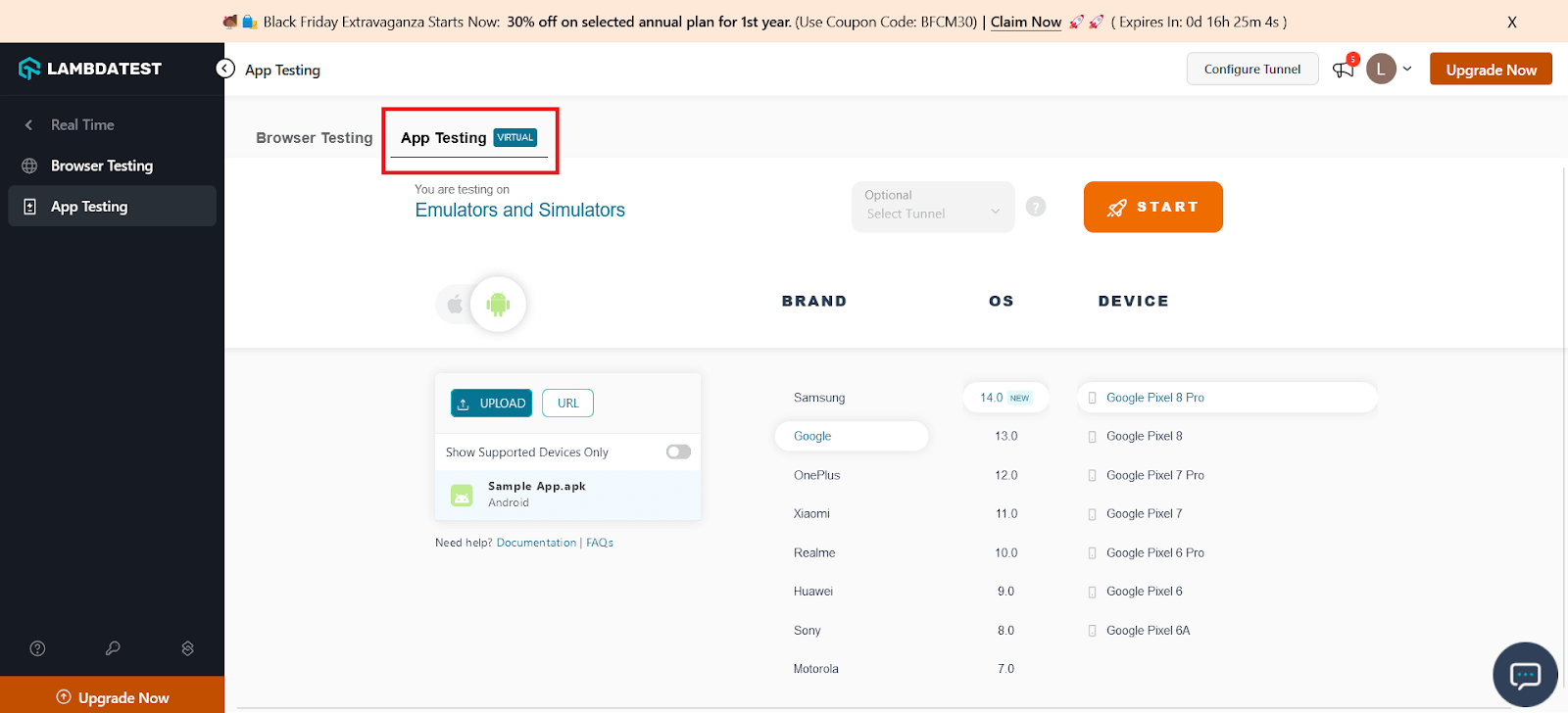Open the announcements megaphone icon
This screenshot has height=713, width=1568.
(x=1344, y=69)
